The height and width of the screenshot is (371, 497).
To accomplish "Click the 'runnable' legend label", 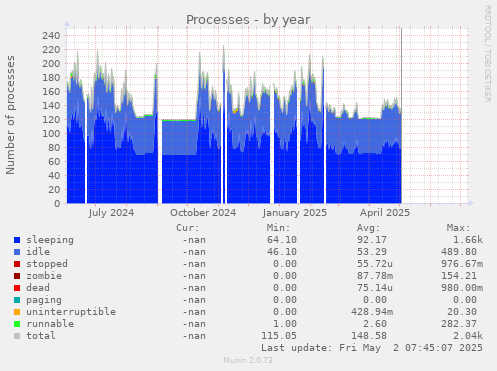I will [50, 324].
